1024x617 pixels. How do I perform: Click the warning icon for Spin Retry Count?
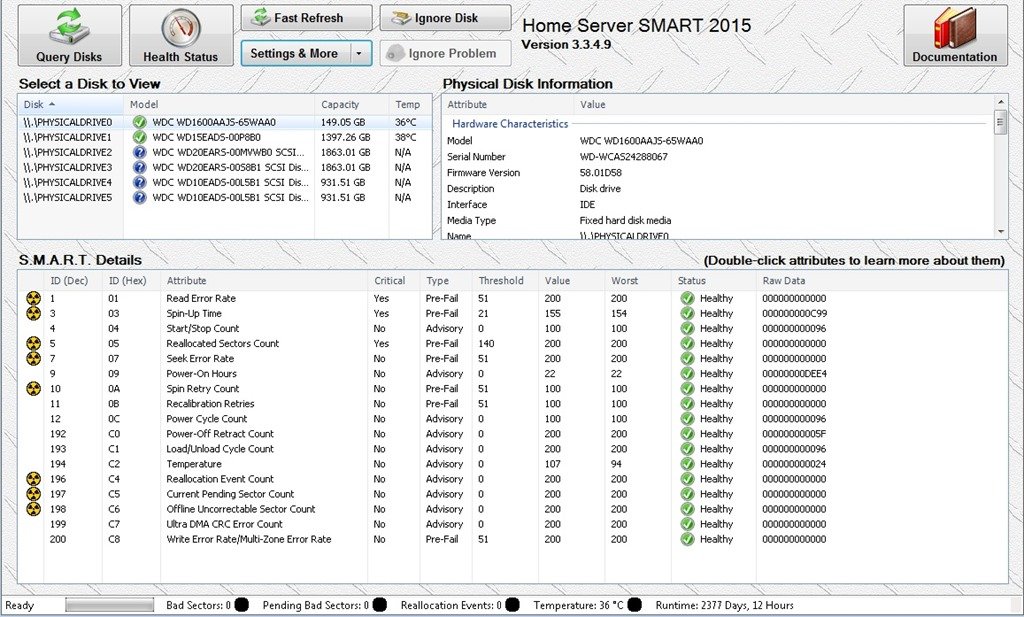33,388
